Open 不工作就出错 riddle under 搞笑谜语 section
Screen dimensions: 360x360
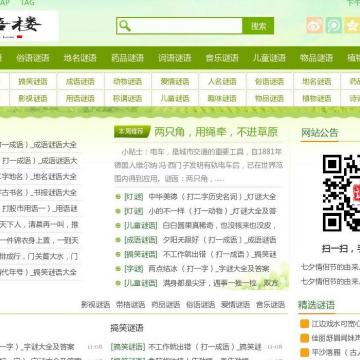[x=205, y=347]
